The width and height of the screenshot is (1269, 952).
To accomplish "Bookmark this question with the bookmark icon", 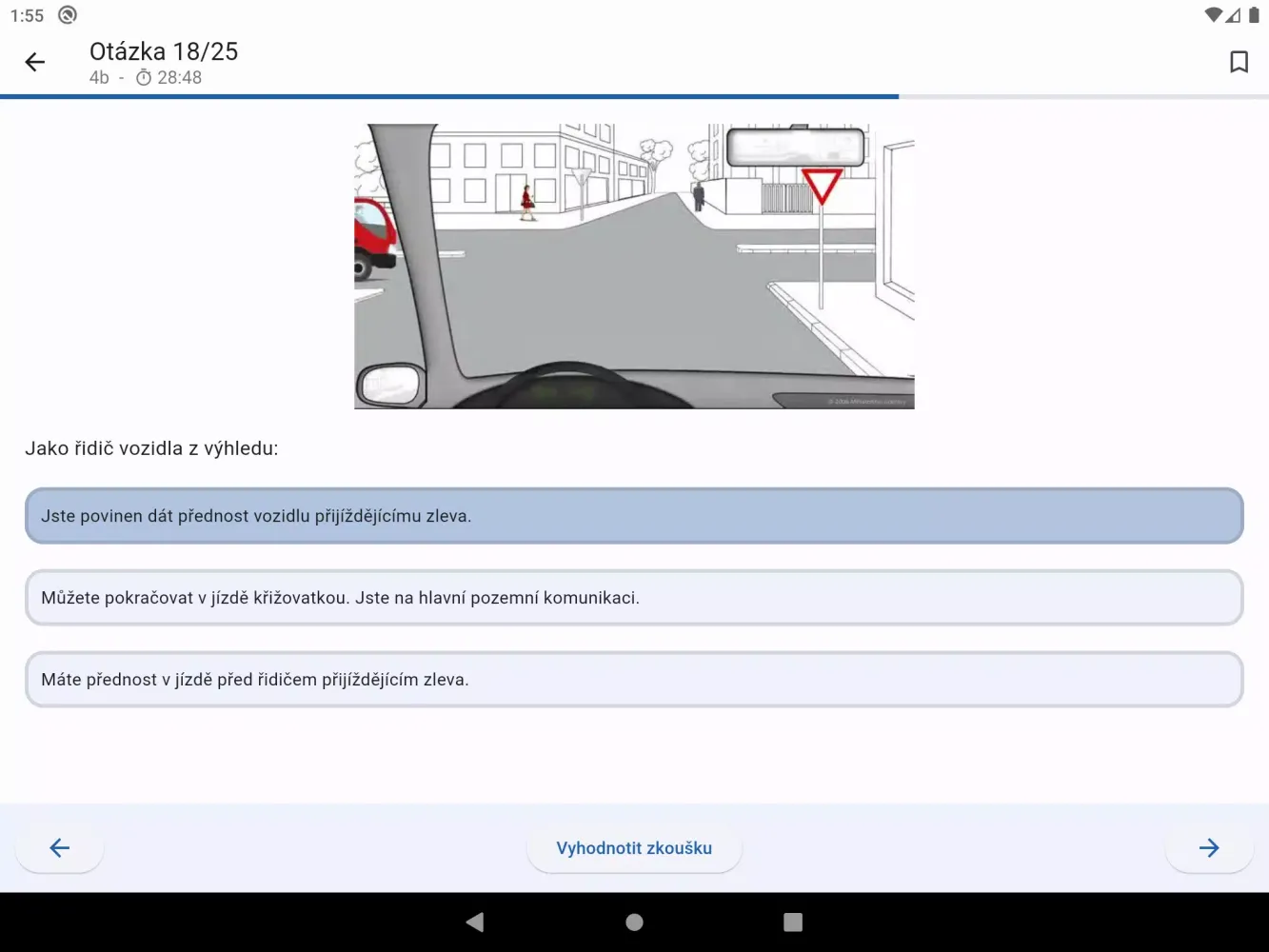I will click(x=1239, y=63).
